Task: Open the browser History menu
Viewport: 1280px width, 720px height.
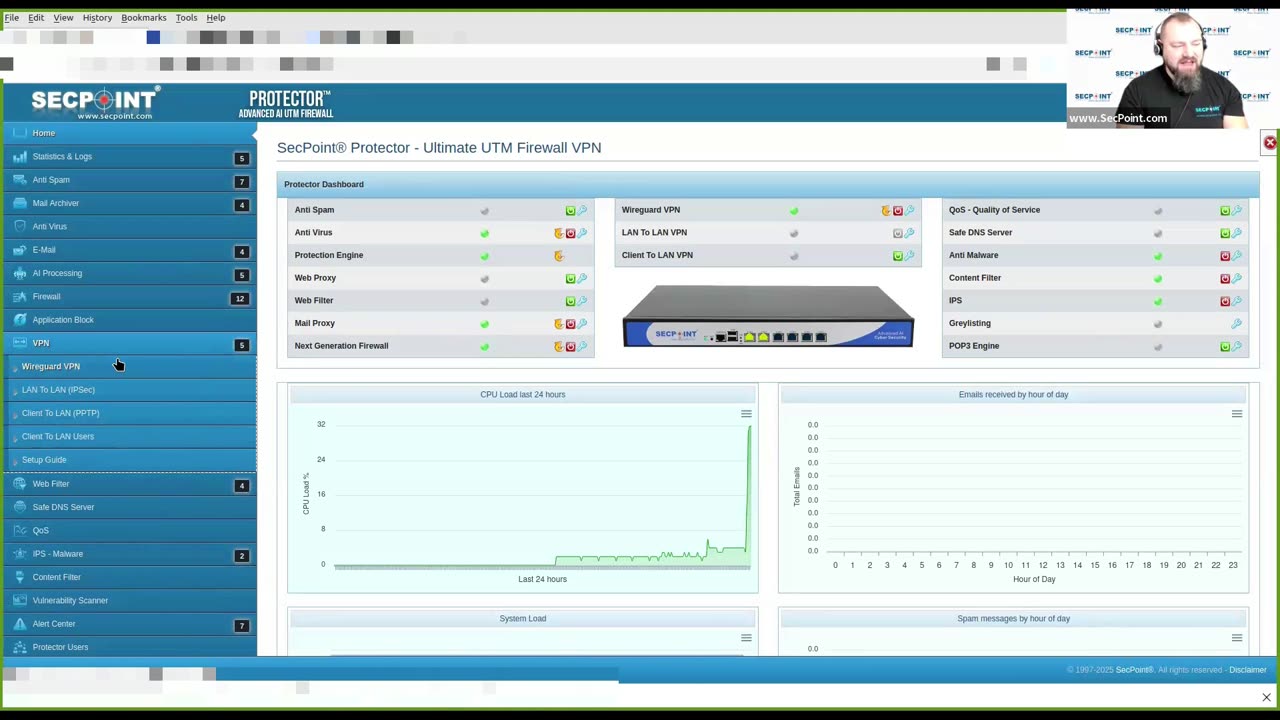Action: pos(97,17)
